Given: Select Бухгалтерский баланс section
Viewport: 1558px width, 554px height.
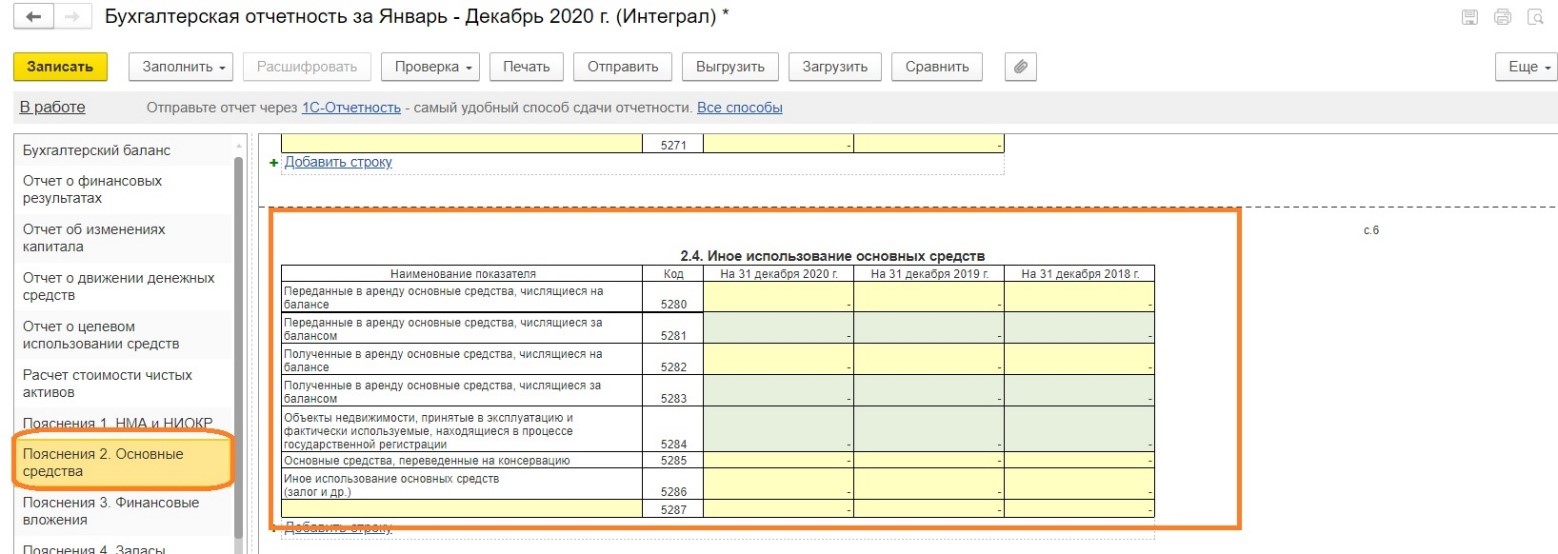Looking at the screenshot, I should 124,150.
